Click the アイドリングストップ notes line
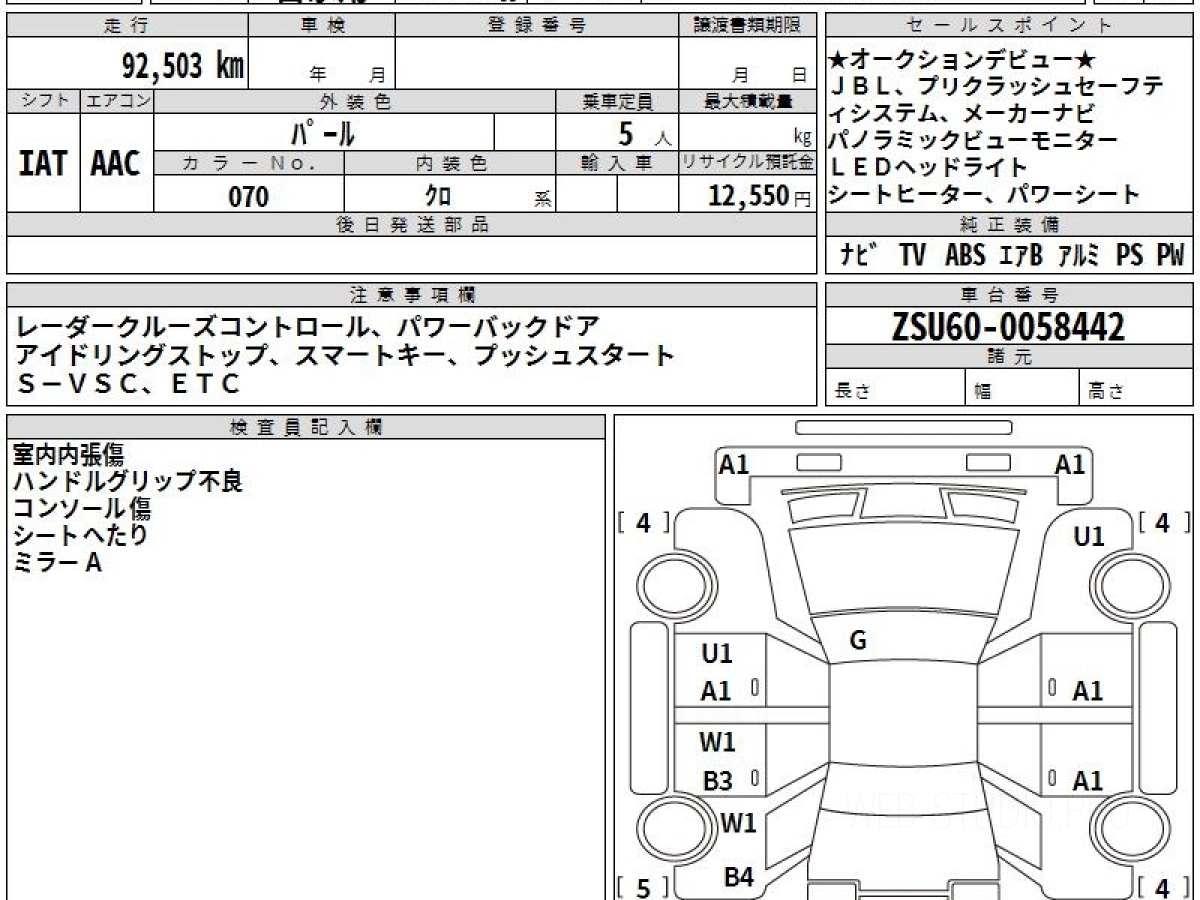Image resolution: width=1200 pixels, height=900 pixels. 345,354
